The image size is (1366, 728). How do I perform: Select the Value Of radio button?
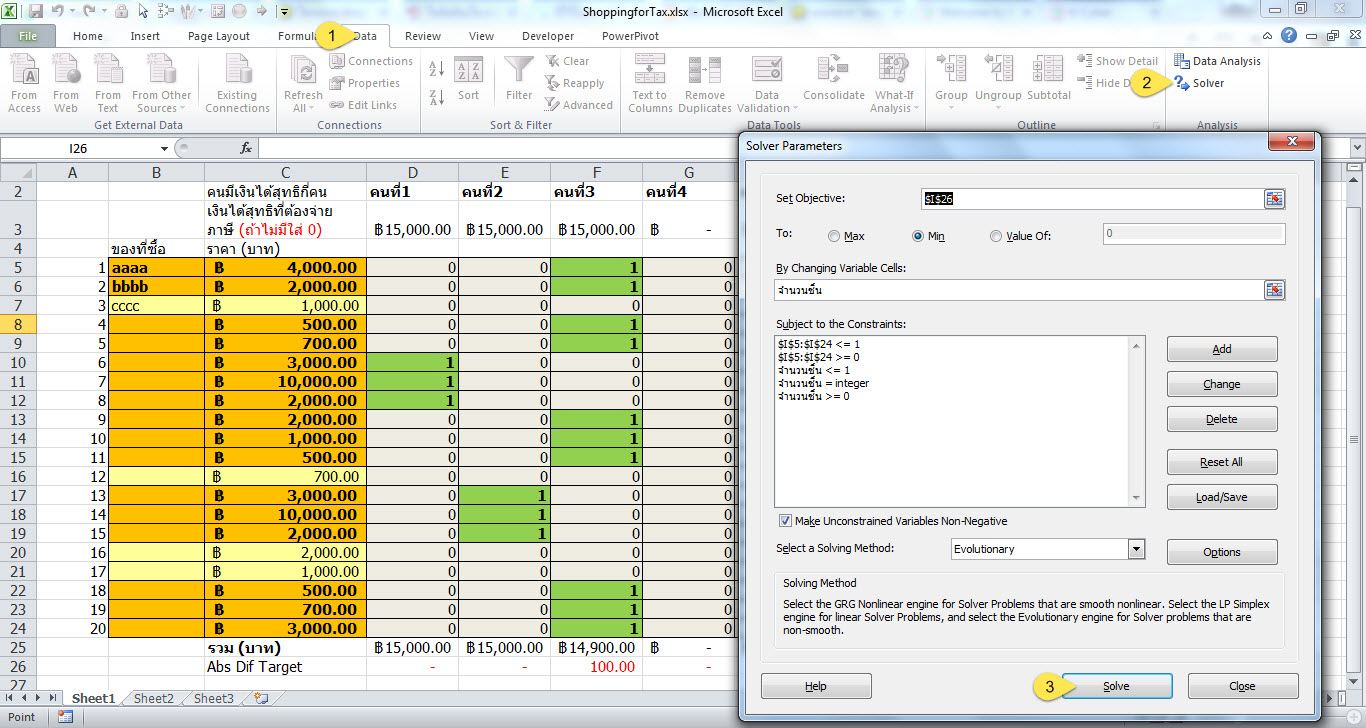pos(995,237)
